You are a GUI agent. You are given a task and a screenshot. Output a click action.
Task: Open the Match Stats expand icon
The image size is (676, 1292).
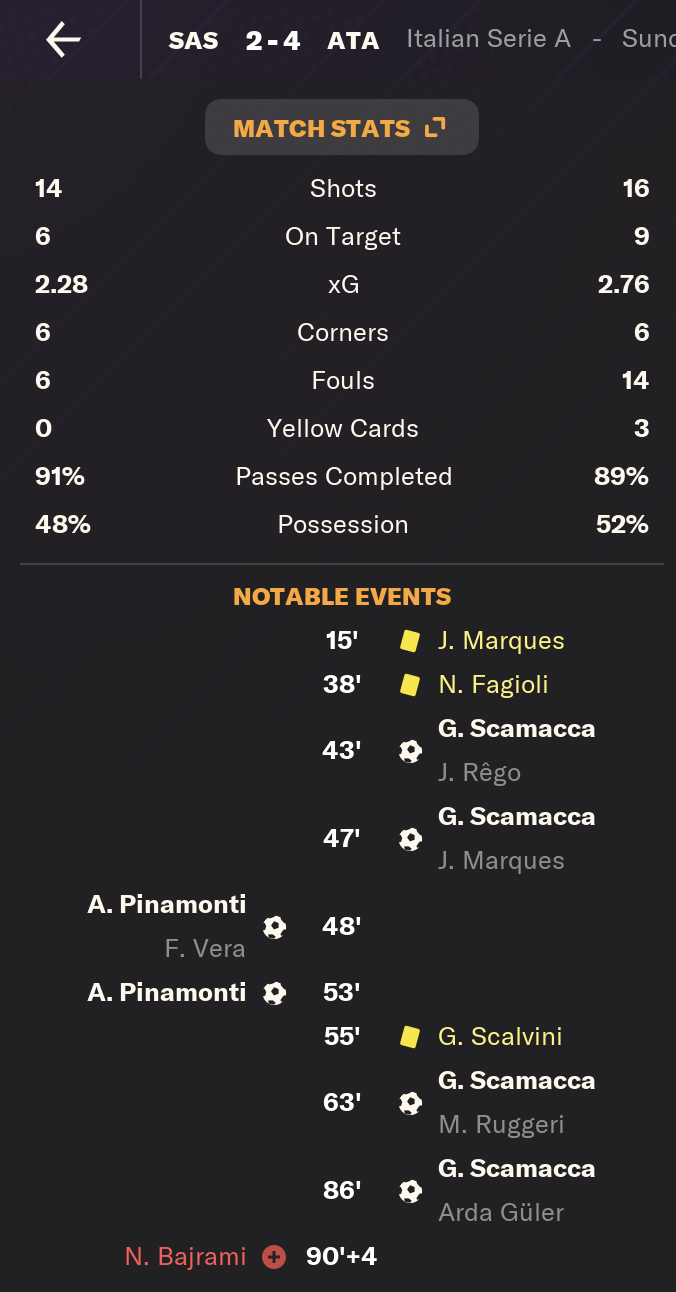tap(435, 127)
